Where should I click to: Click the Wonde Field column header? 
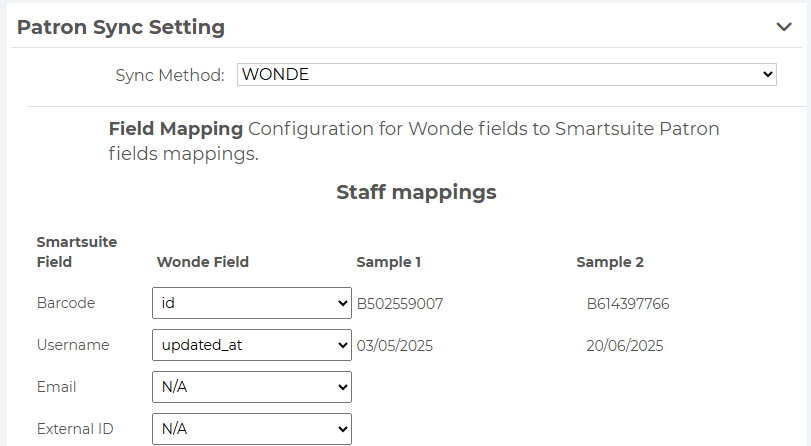203,262
